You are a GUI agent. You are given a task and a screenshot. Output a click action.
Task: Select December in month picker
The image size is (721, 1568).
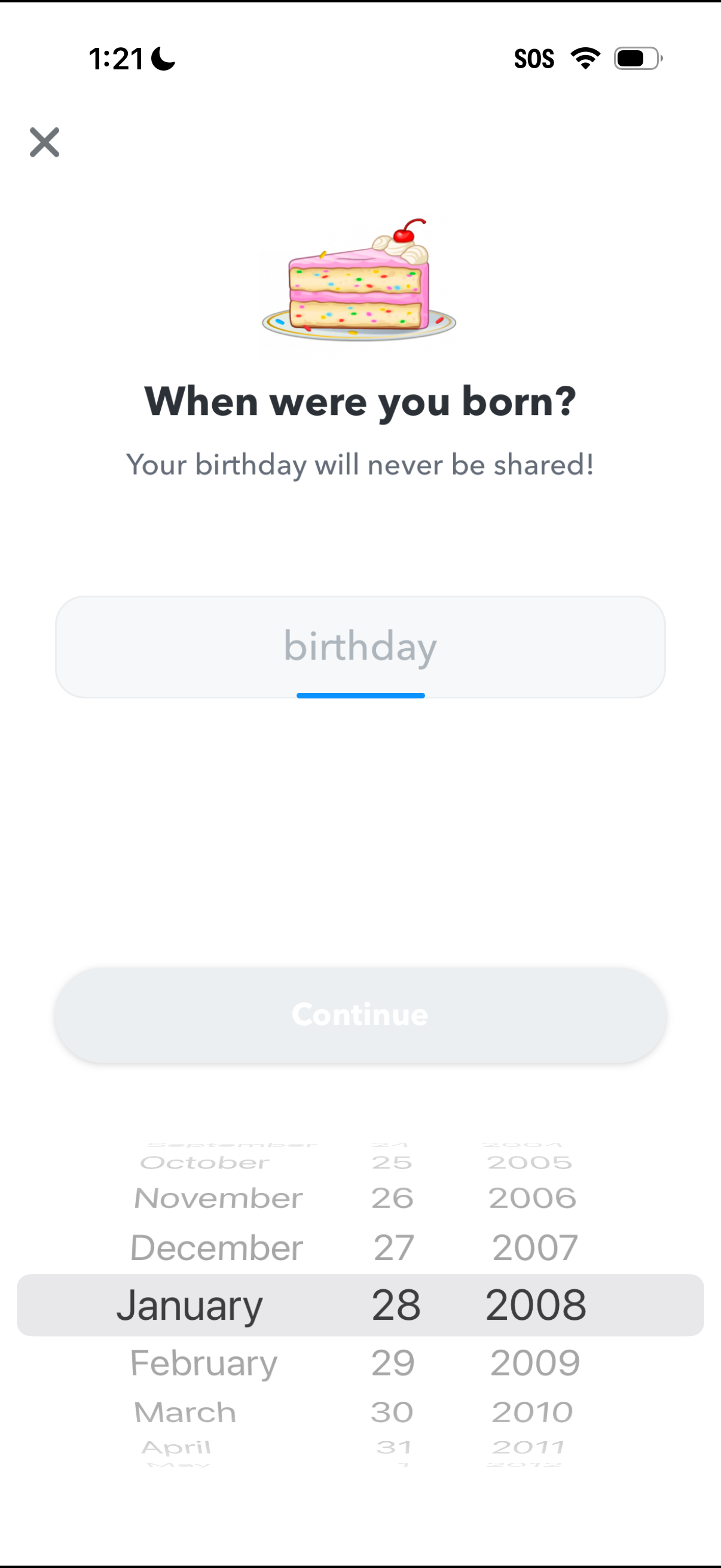216,1248
